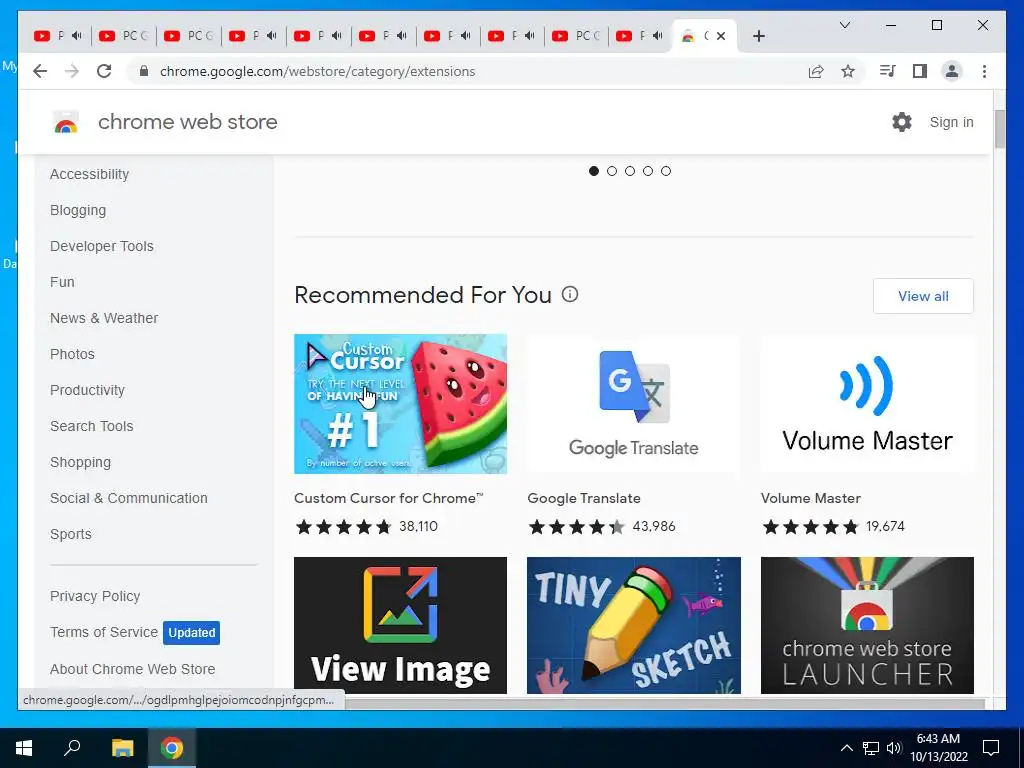Select the Search Tools category

pyautogui.click(x=91, y=426)
